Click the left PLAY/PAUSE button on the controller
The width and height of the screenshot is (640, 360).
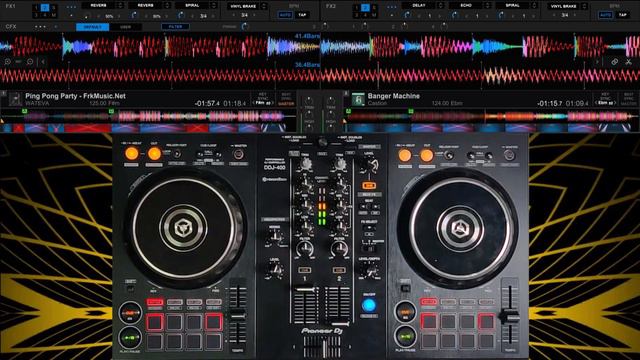130,338
